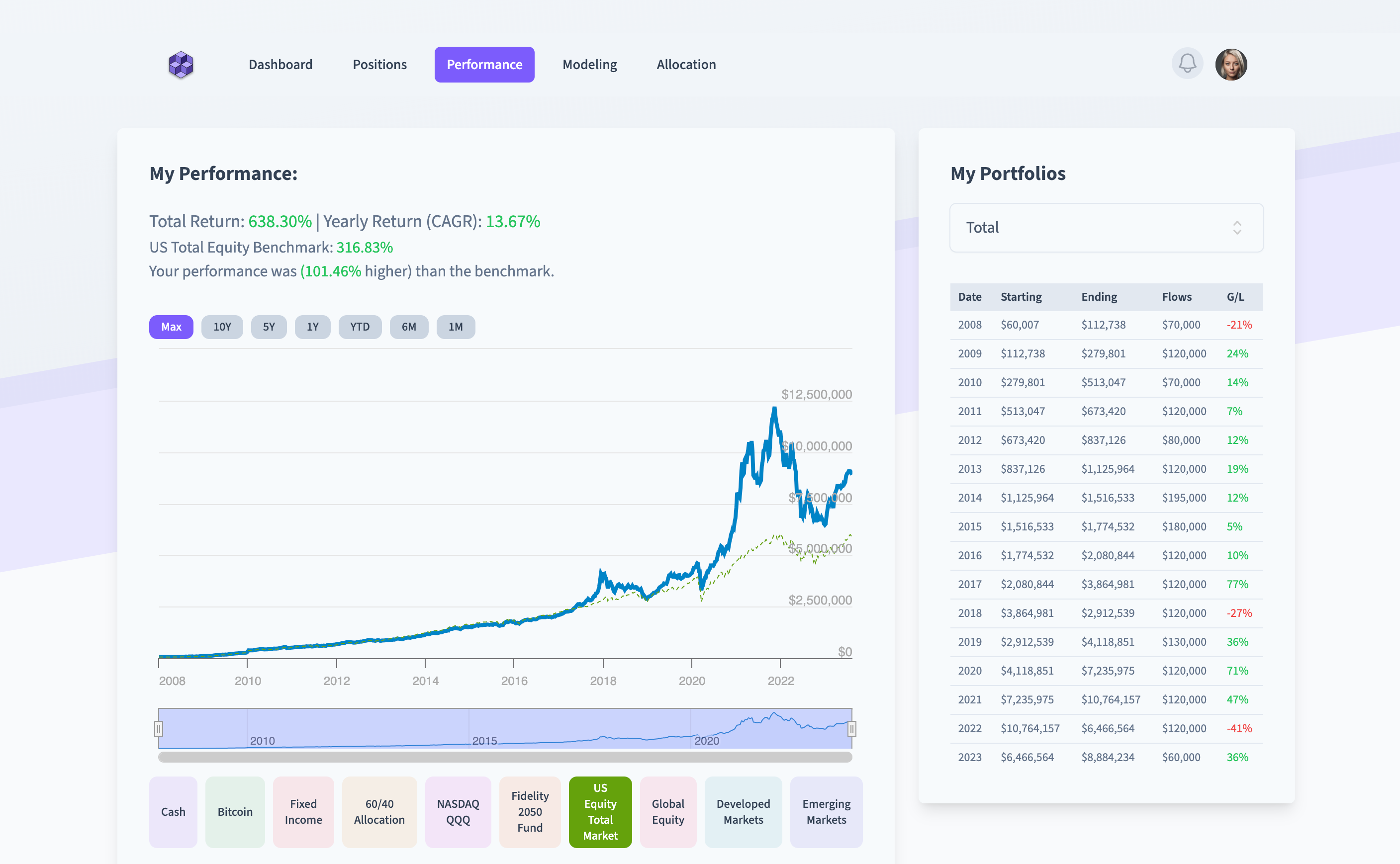1400x864 pixels.
Task: Click the chart's horizontal scrollbar
Action: pyautogui.click(x=505, y=757)
